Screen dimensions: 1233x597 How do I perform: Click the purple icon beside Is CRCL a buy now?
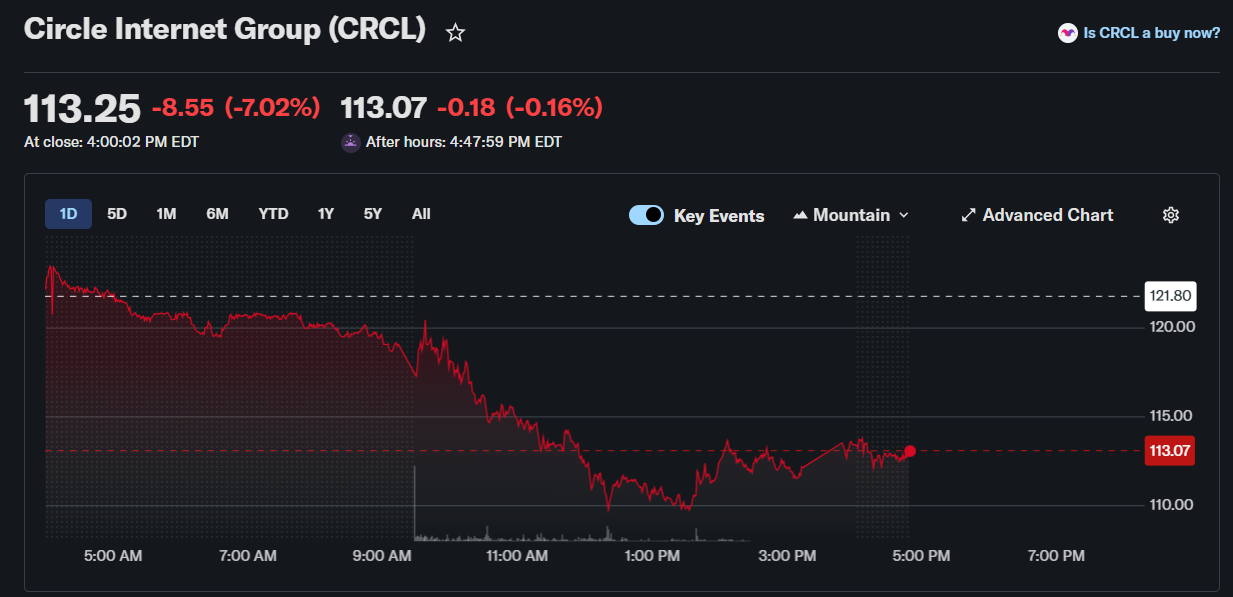coord(1068,33)
